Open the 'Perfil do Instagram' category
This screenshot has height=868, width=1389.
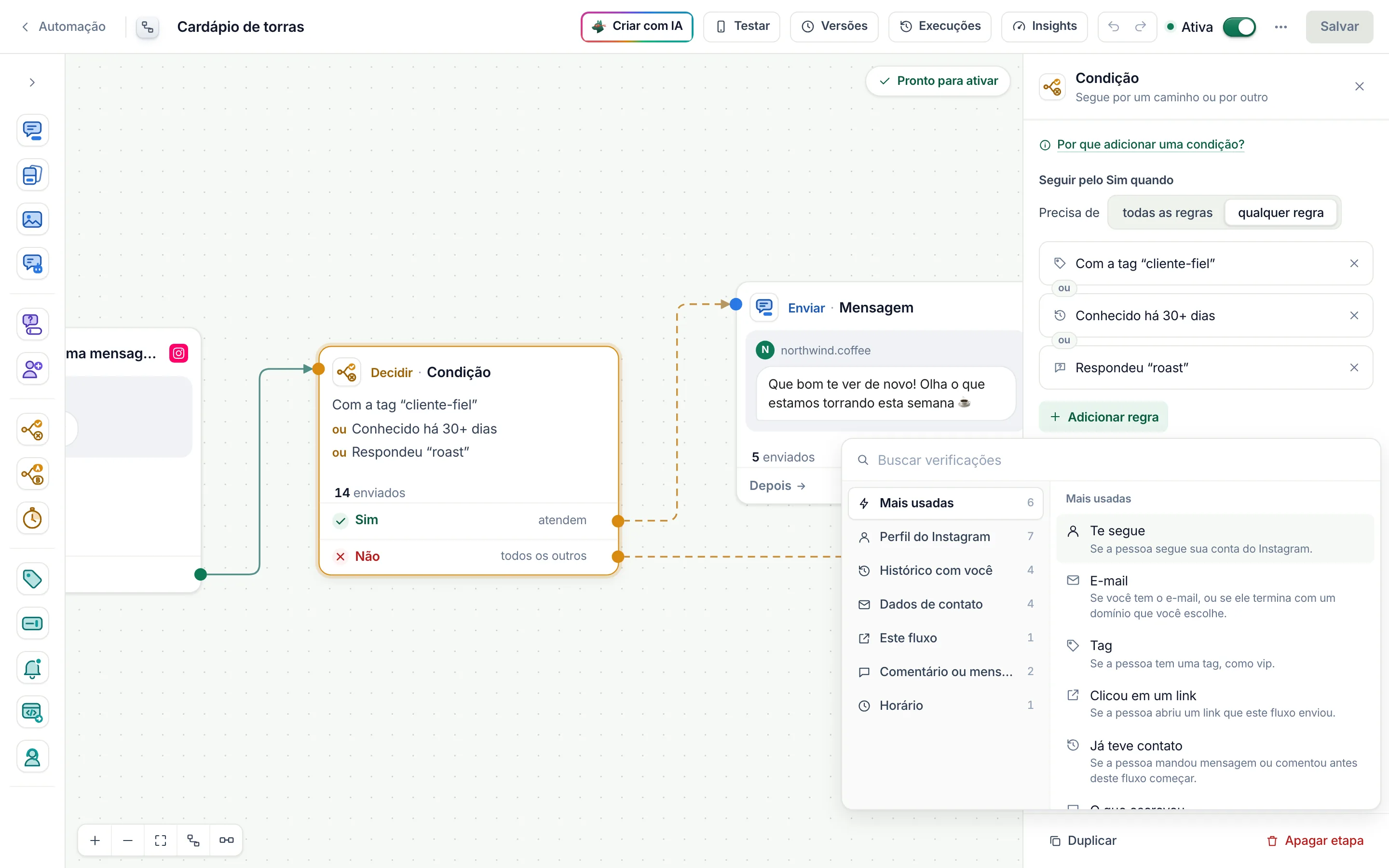point(945,537)
